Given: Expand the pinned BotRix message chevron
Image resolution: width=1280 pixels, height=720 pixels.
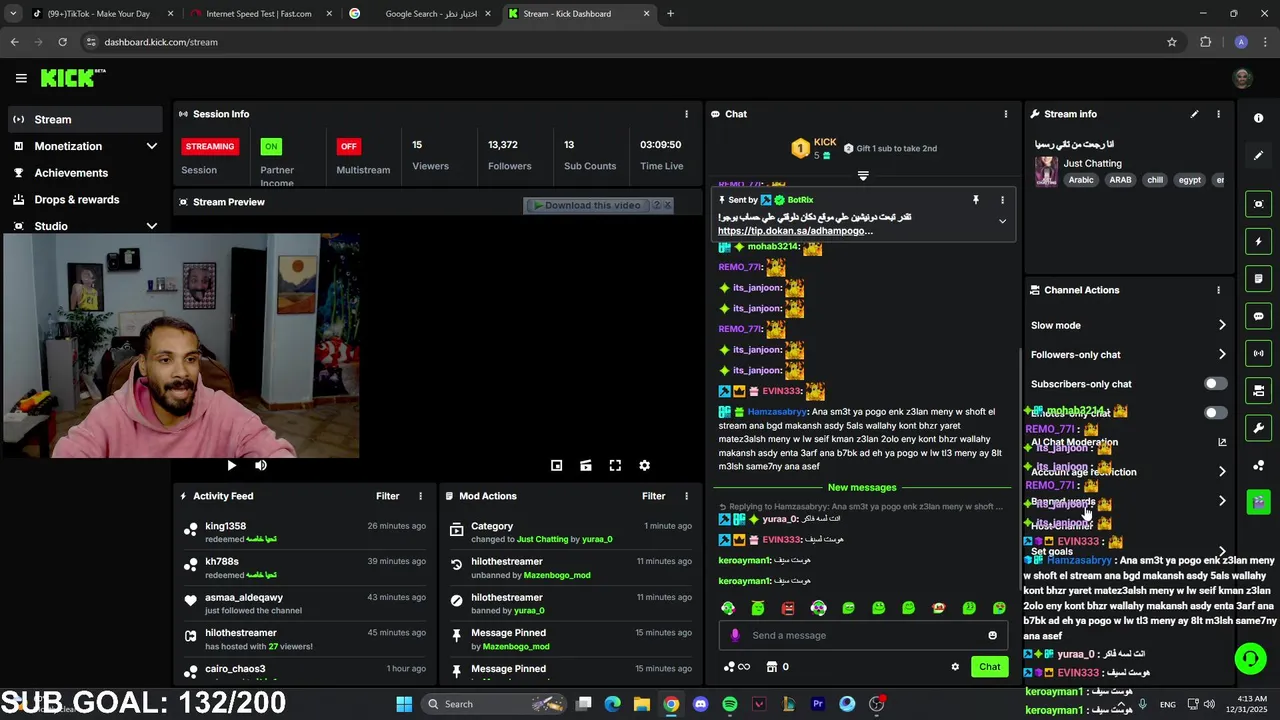Looking at the screenshot, I should pos(1002,222).
